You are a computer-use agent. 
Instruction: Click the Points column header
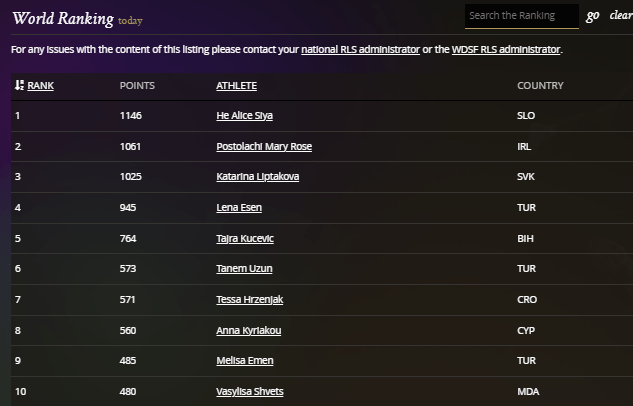(137, 86)
